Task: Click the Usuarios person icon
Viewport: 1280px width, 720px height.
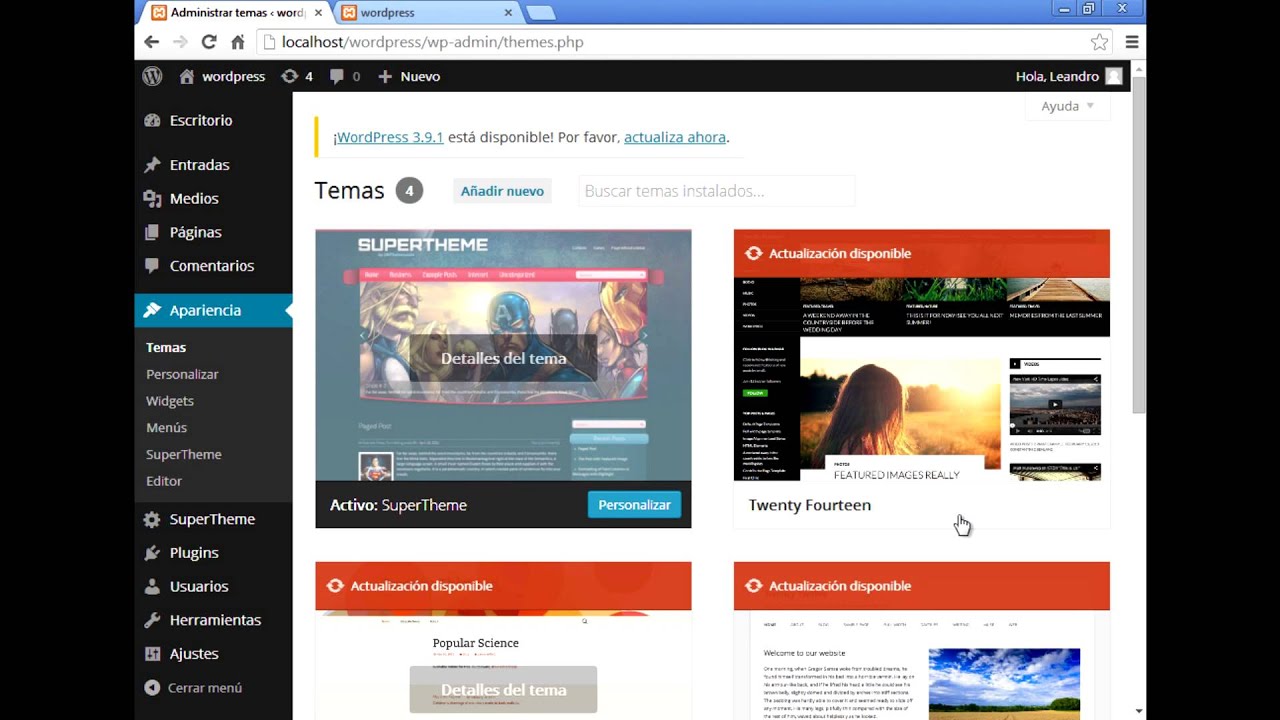Action: point(152,586)
